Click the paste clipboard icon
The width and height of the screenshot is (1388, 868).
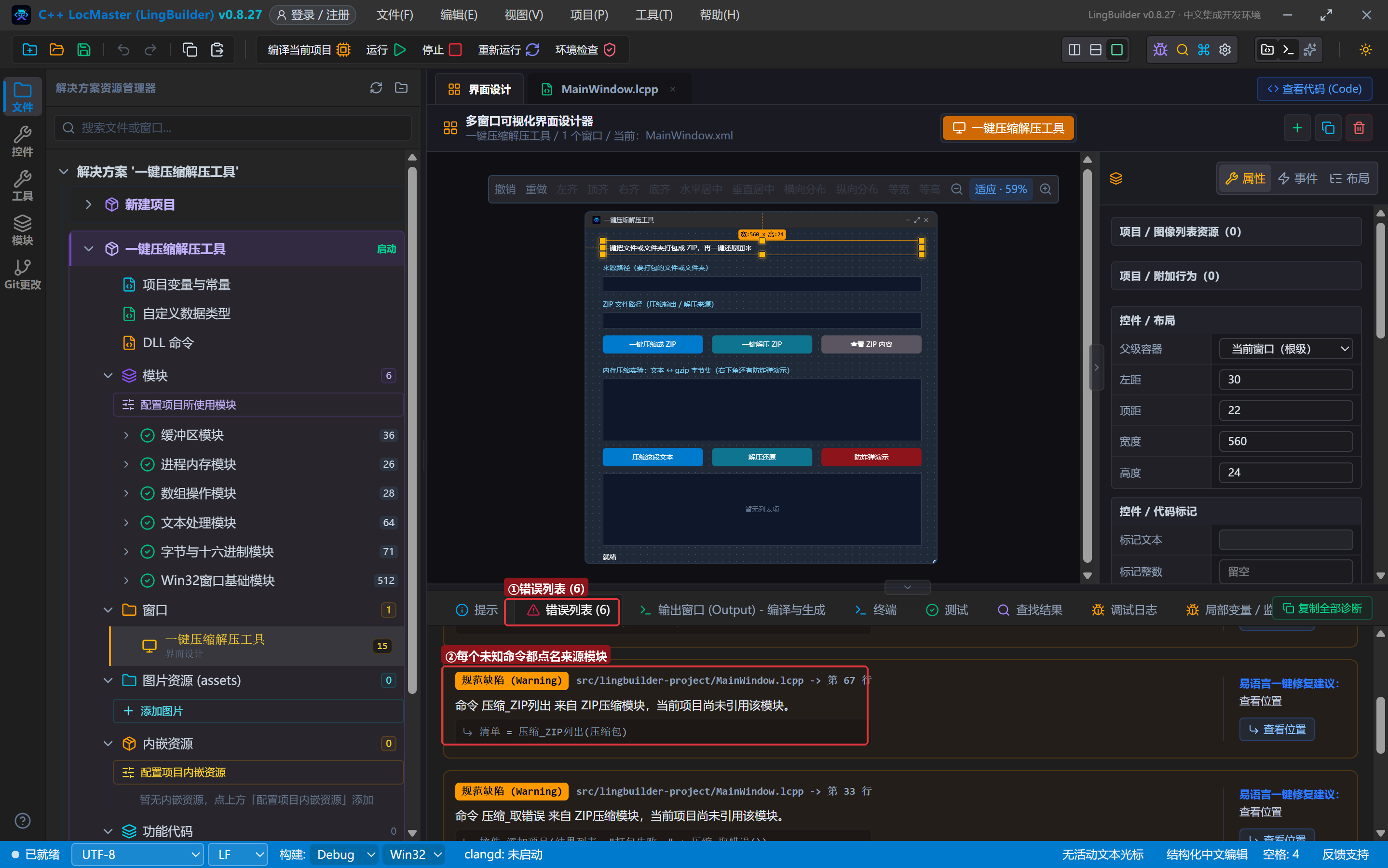[217, 50]
